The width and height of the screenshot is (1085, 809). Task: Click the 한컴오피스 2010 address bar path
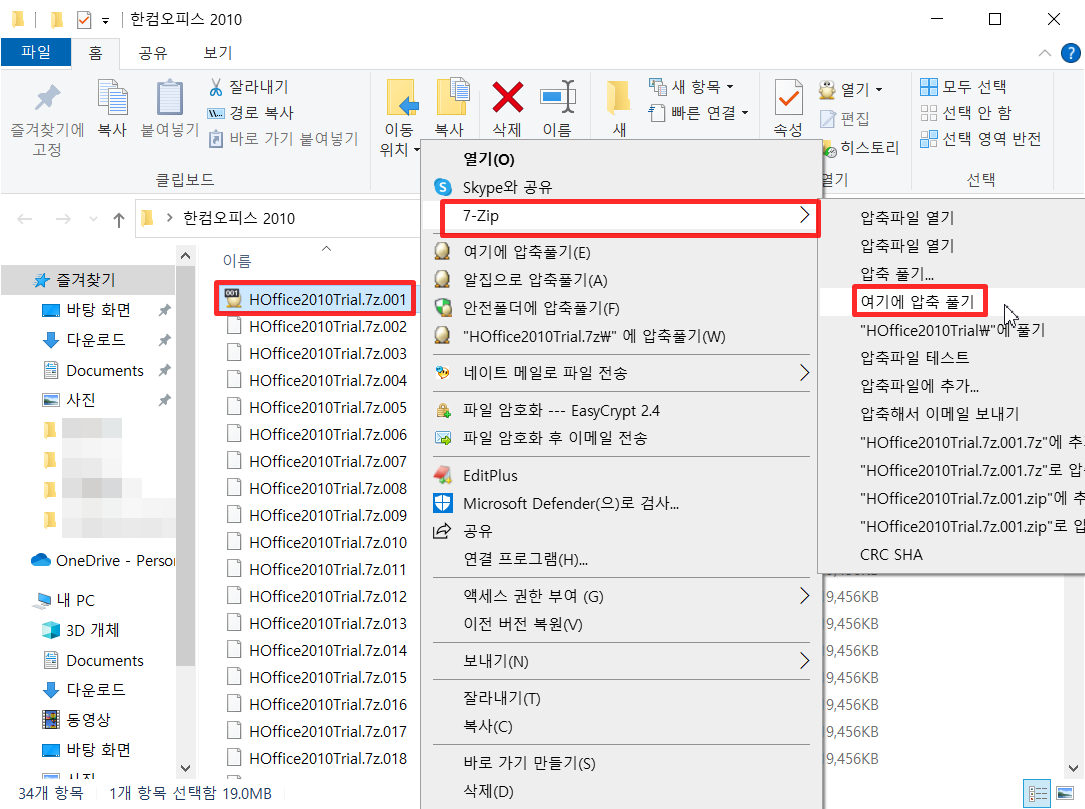click(239, 219)
